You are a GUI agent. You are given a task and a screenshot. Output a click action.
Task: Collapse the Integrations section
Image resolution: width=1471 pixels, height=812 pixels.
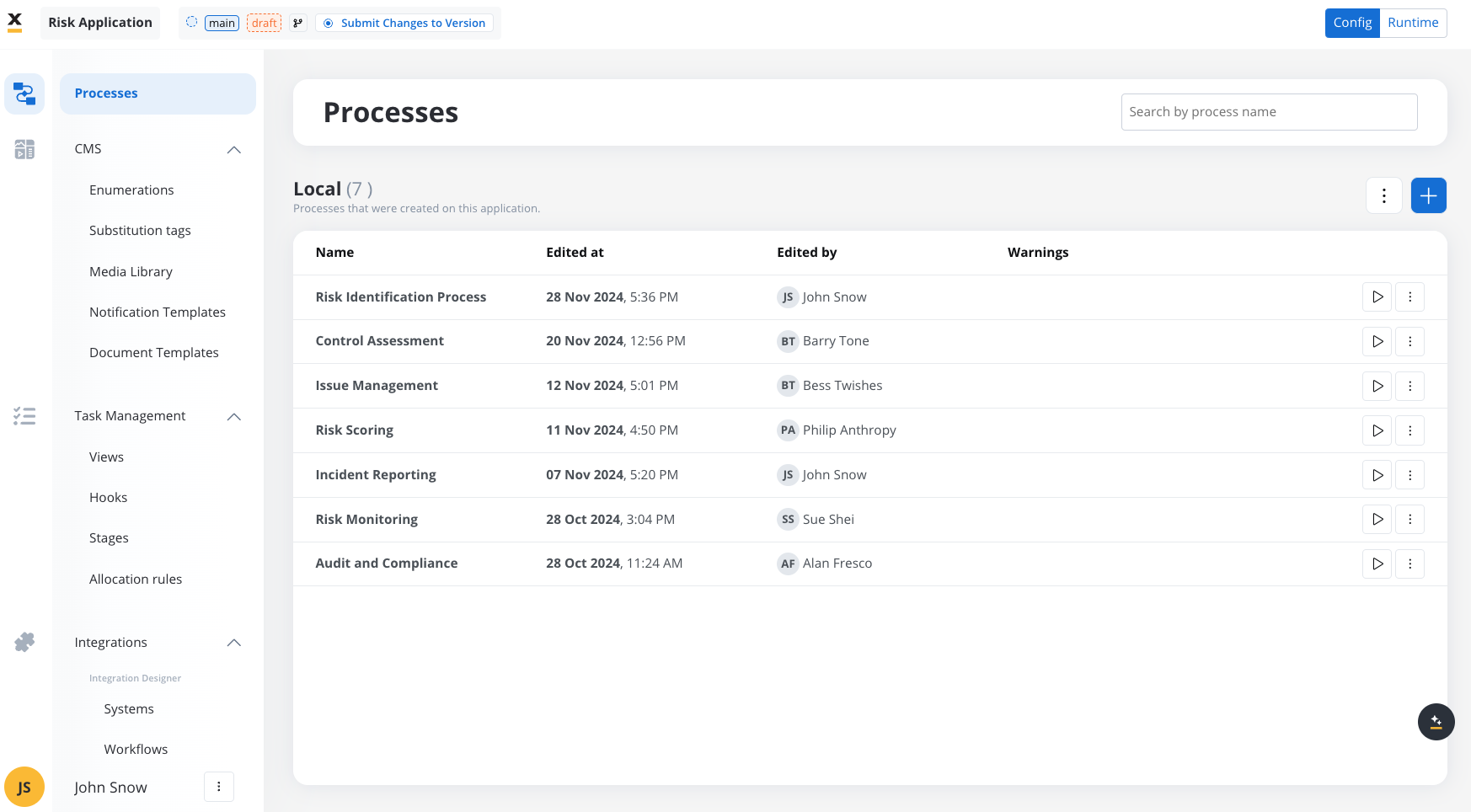[234, 643]
